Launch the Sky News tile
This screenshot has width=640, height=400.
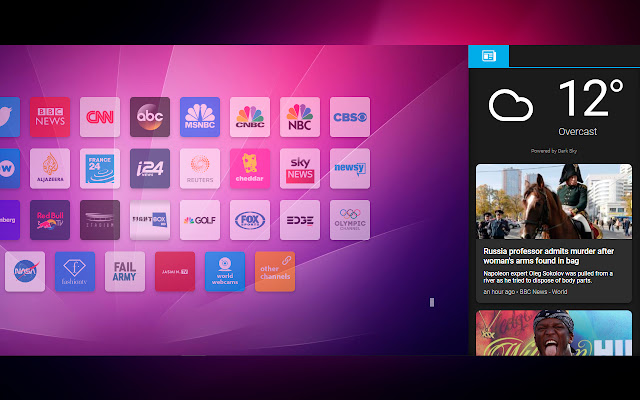click(x=300, y=169)
